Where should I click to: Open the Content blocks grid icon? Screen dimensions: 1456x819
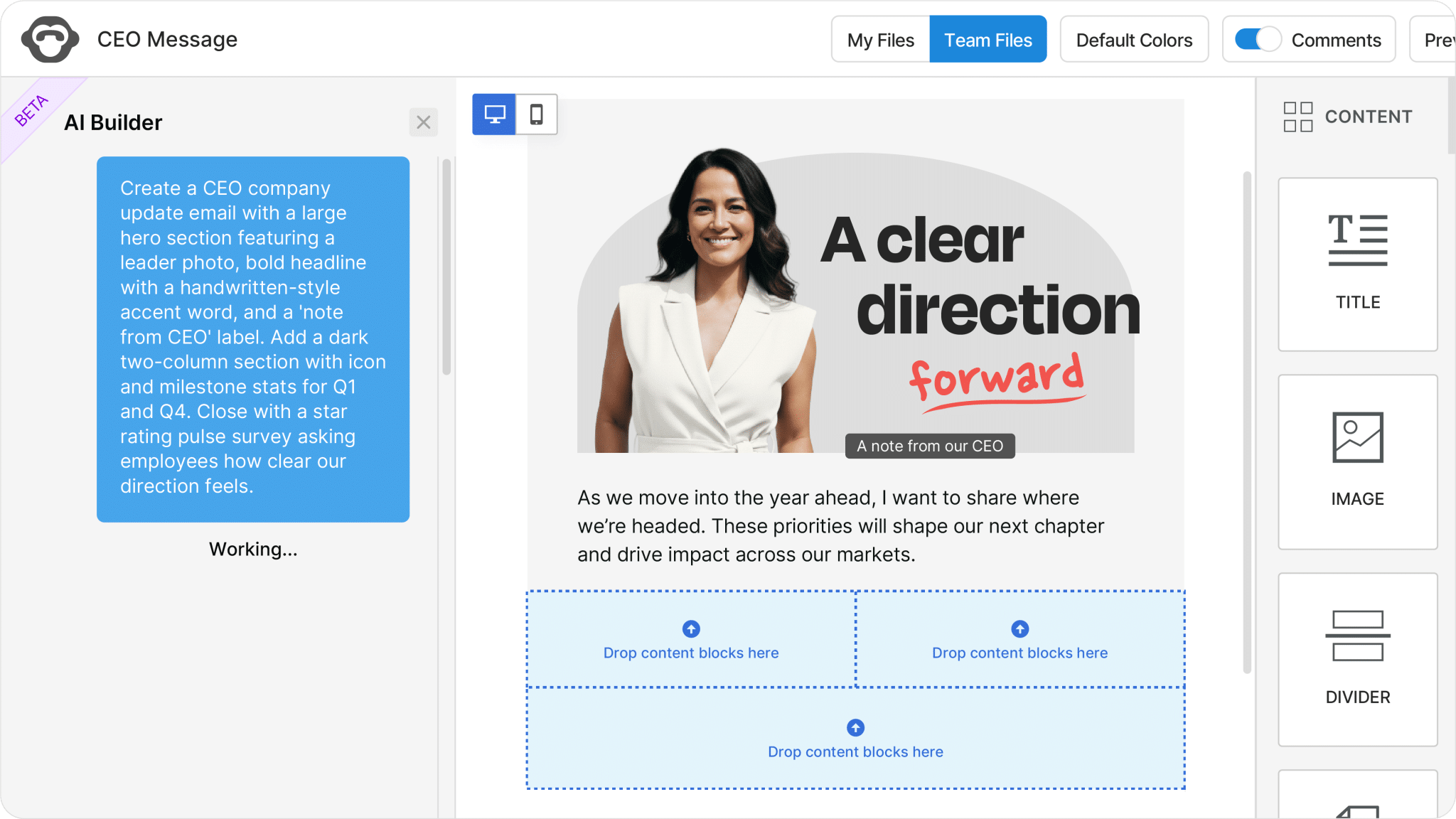[1298, 117]
